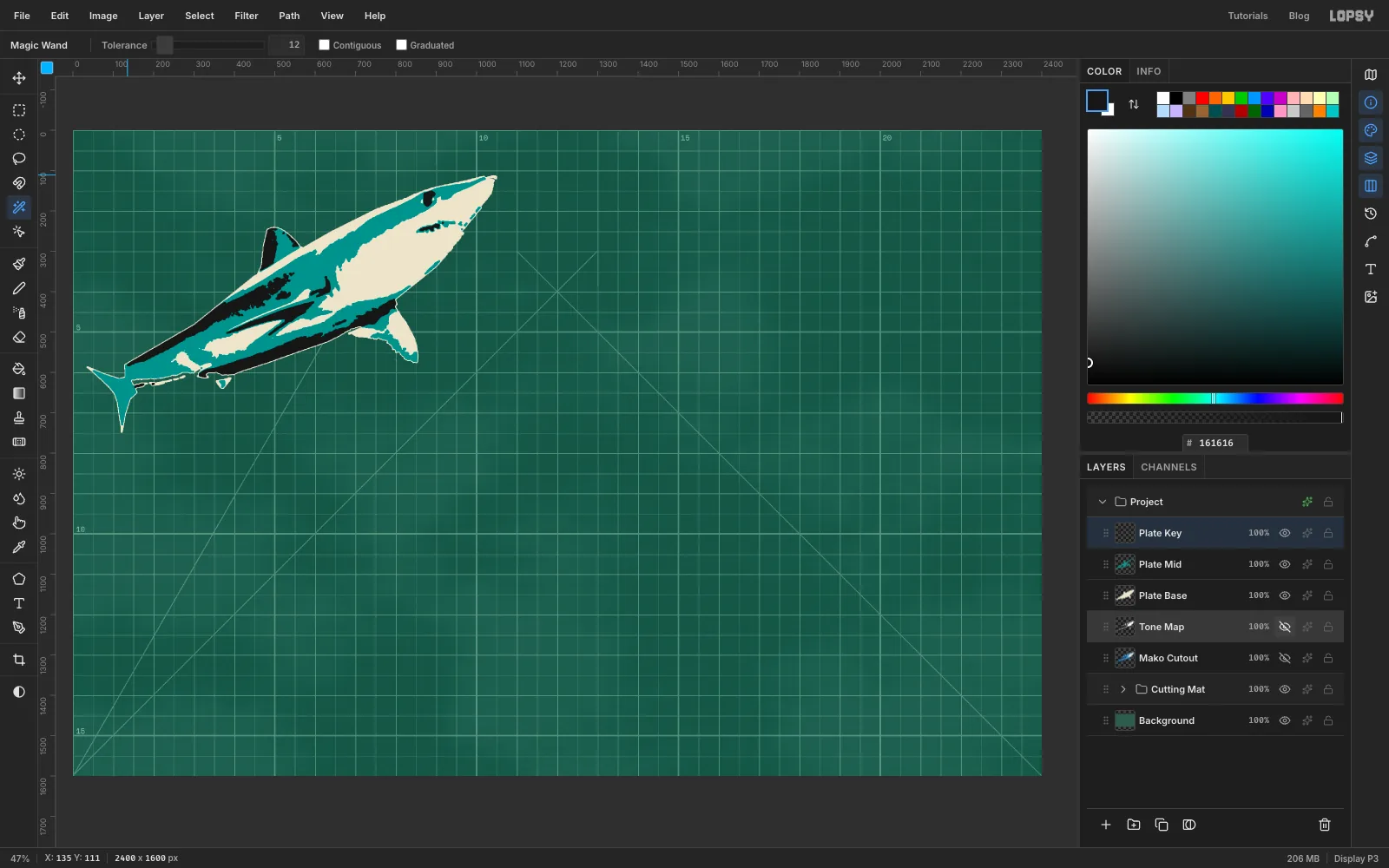This screenshot has height=868, width=1389.
Task: Switch to the Channels tab
Action: (x=1168, y=467)
